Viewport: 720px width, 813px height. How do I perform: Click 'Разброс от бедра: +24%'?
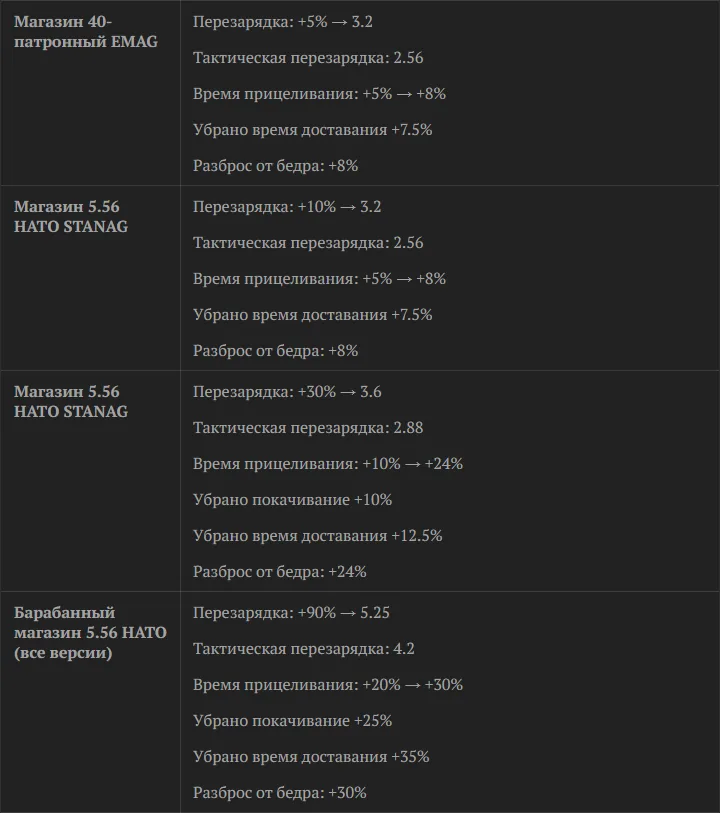[280, 572]
